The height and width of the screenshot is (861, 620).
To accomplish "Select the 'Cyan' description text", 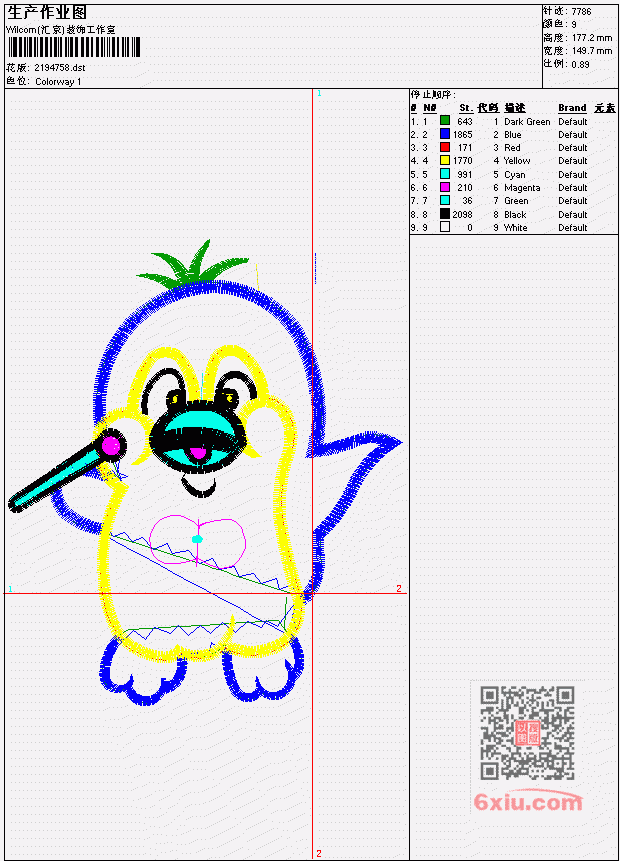I will [515, 175].
